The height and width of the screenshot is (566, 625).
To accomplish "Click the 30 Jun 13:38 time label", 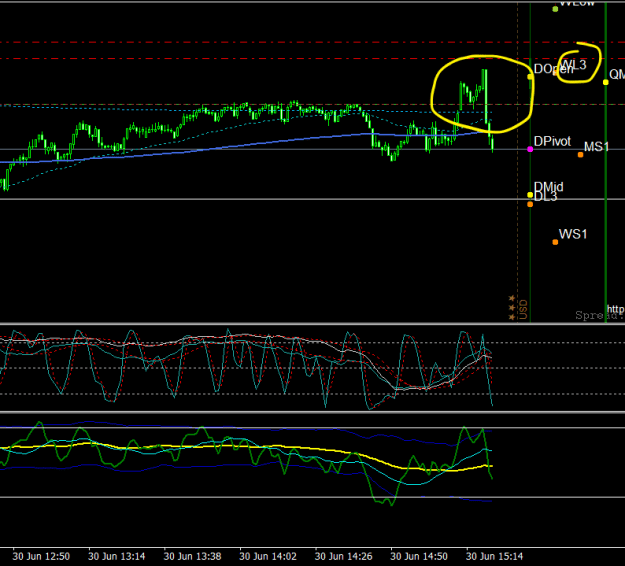I will pos(192,556).
